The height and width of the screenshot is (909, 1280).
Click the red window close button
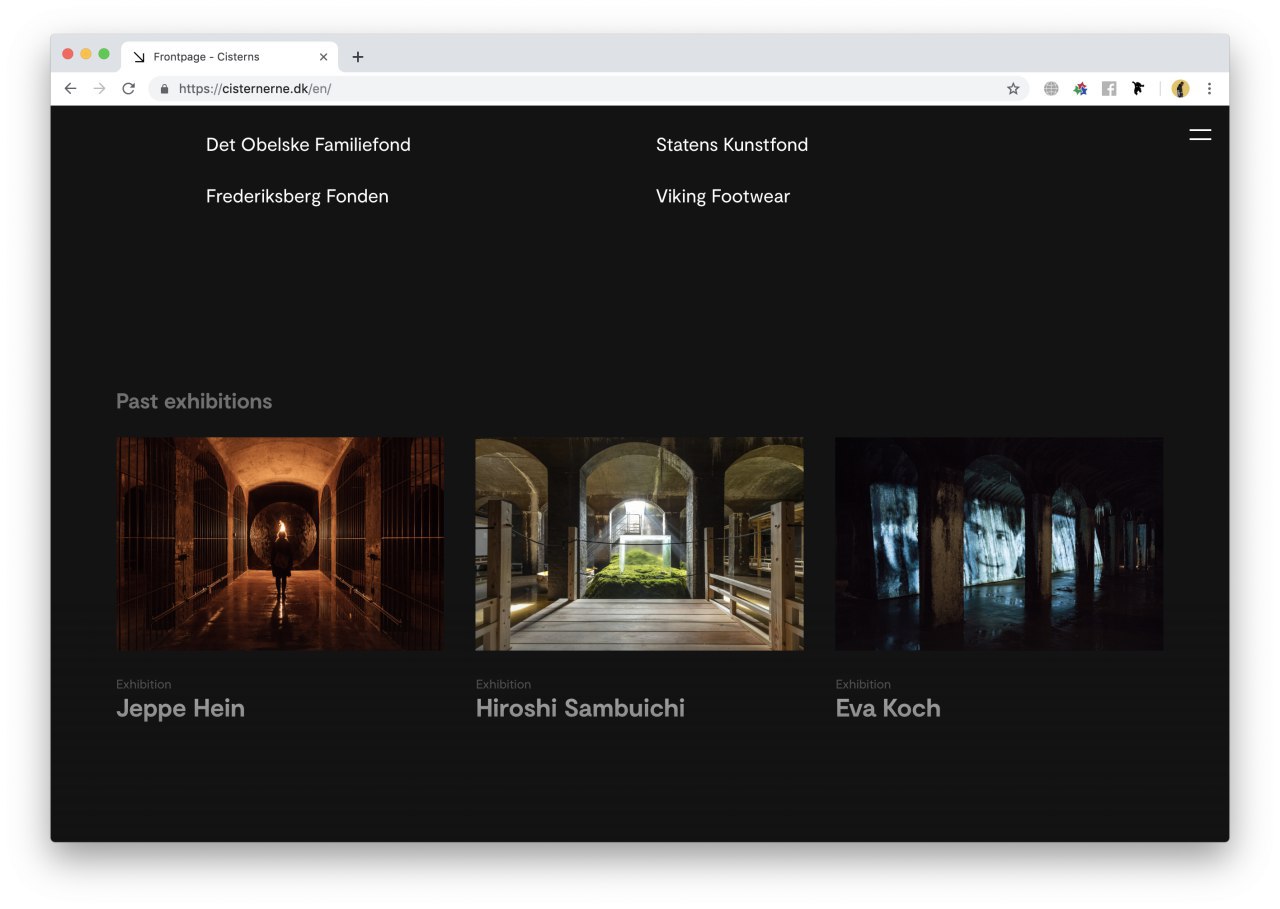coord(68,54)
